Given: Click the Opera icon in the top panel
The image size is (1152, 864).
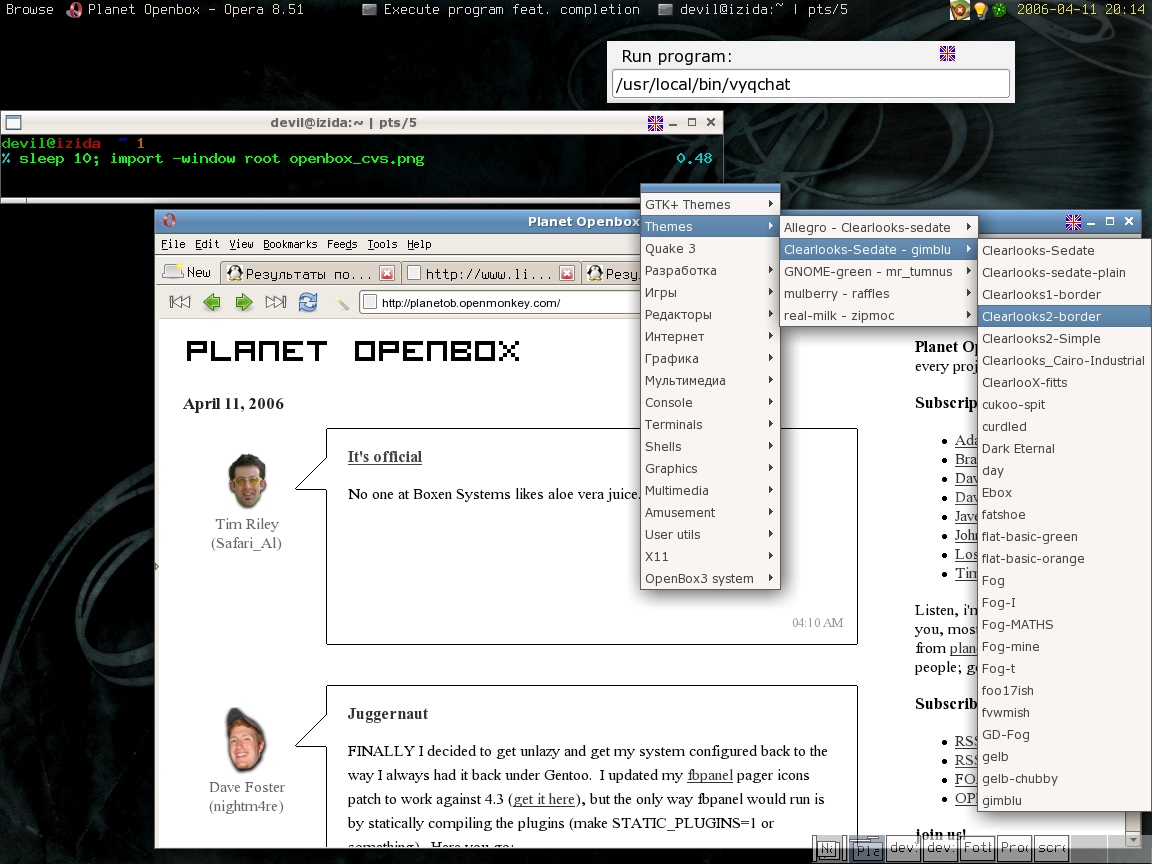Looking at the screenshot, I should pos(73,10).
